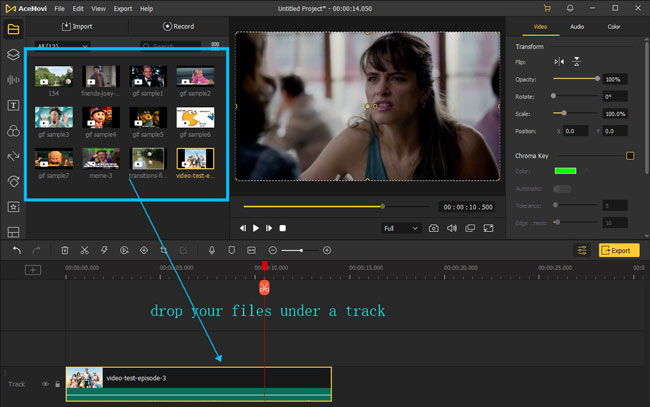Click the preview progress bar handle
The width and height of the screenshot is (650, 407).
pyautogui.click(x=383, y=206)
